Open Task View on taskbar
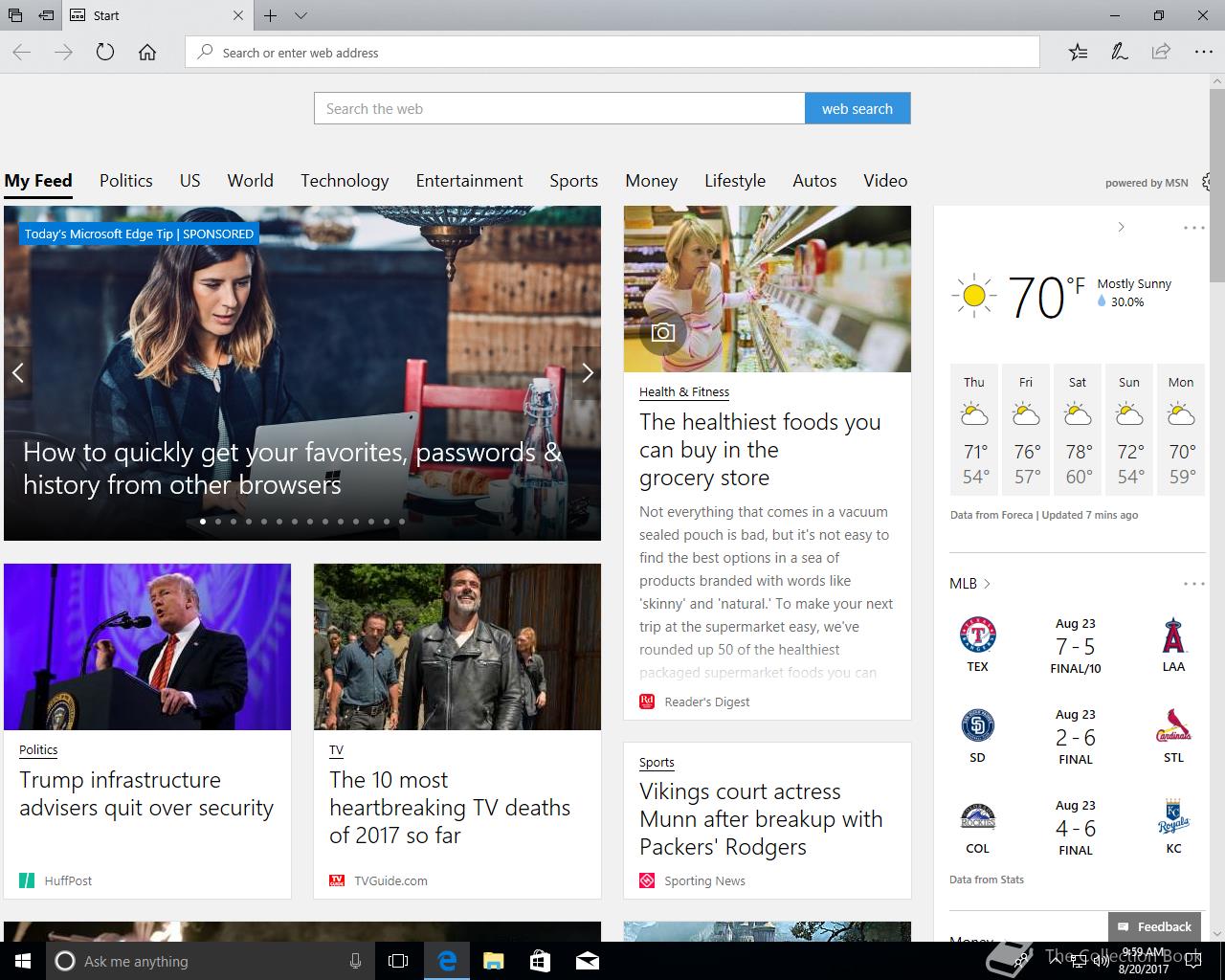 click(x=398, y=961)
